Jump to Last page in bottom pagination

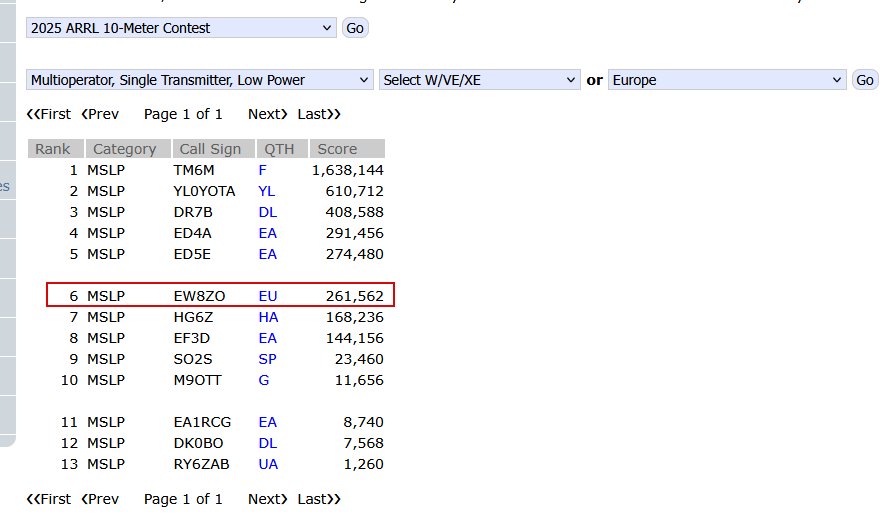click(x=319, y=498)
